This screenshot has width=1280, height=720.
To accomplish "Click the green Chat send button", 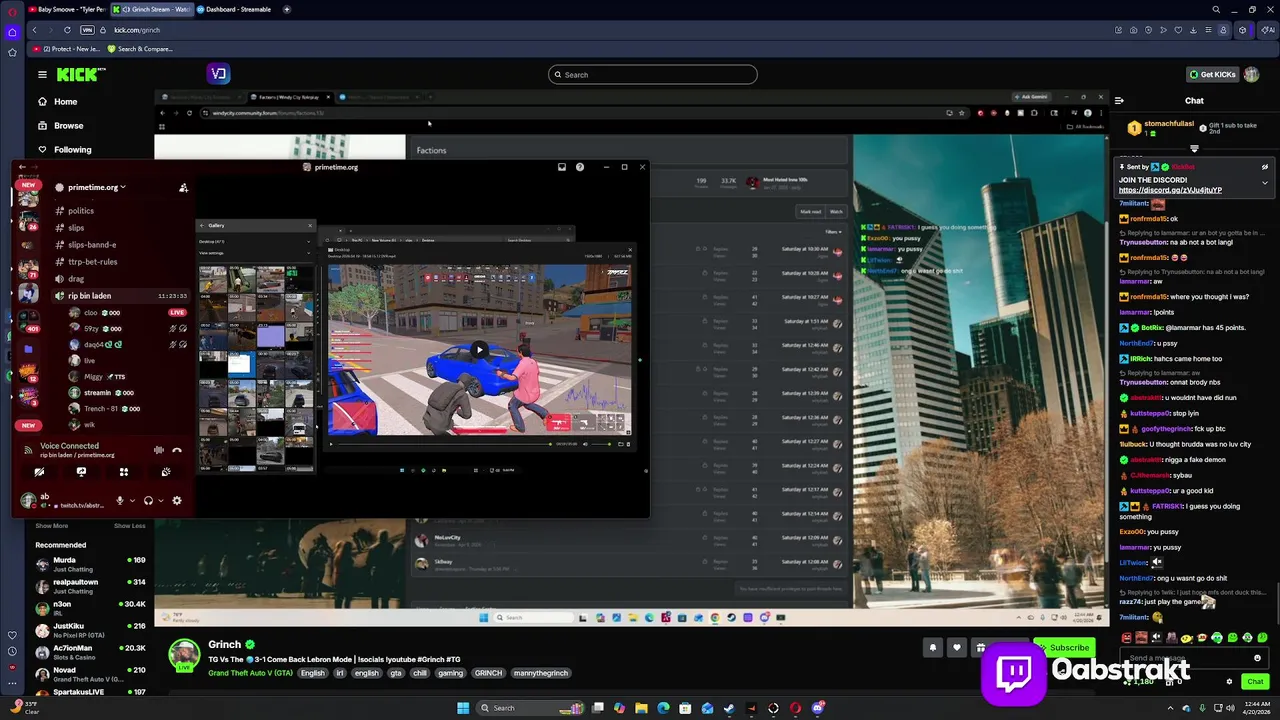I will coord(1255,681).
